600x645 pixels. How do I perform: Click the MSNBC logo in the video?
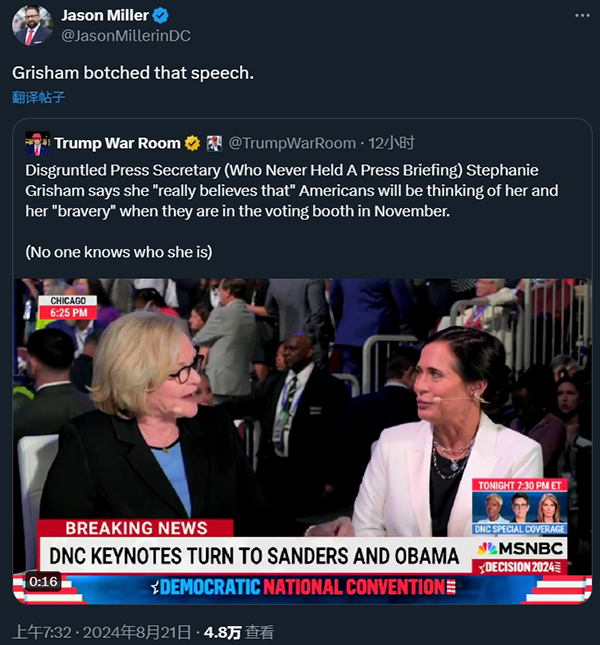coord(520,549)
